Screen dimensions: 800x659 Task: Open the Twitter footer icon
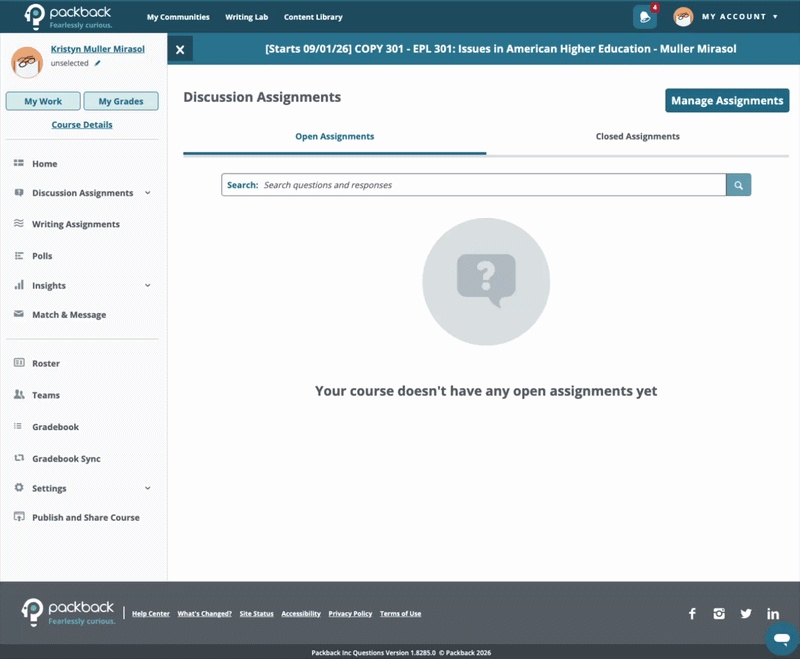point(746,613)
